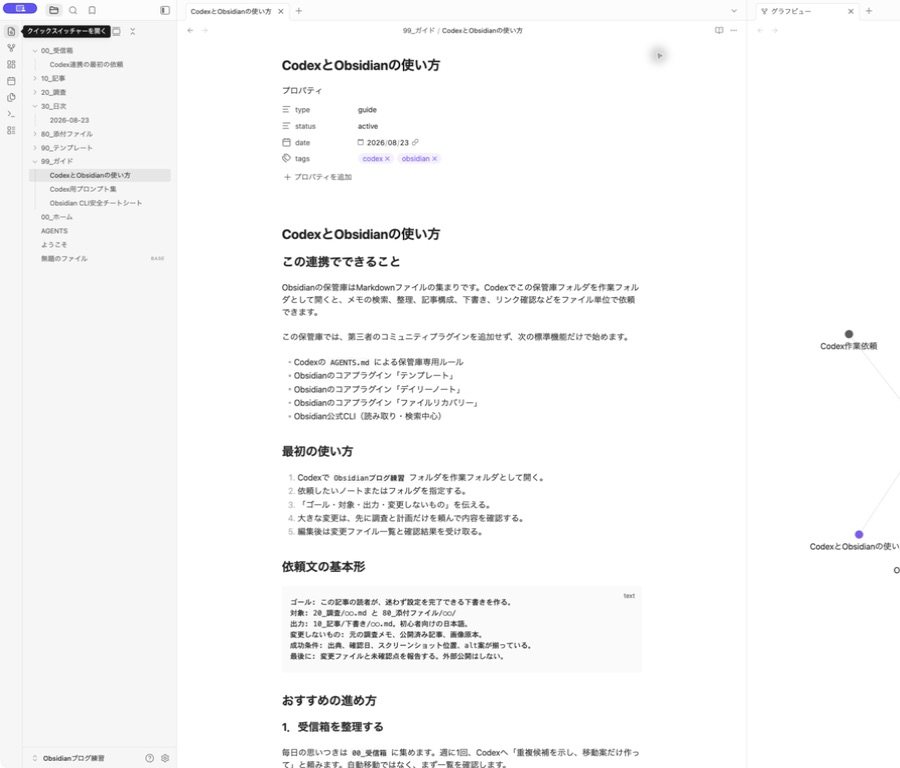Click the insert template ribbon icon

click(x=11, y=98)
